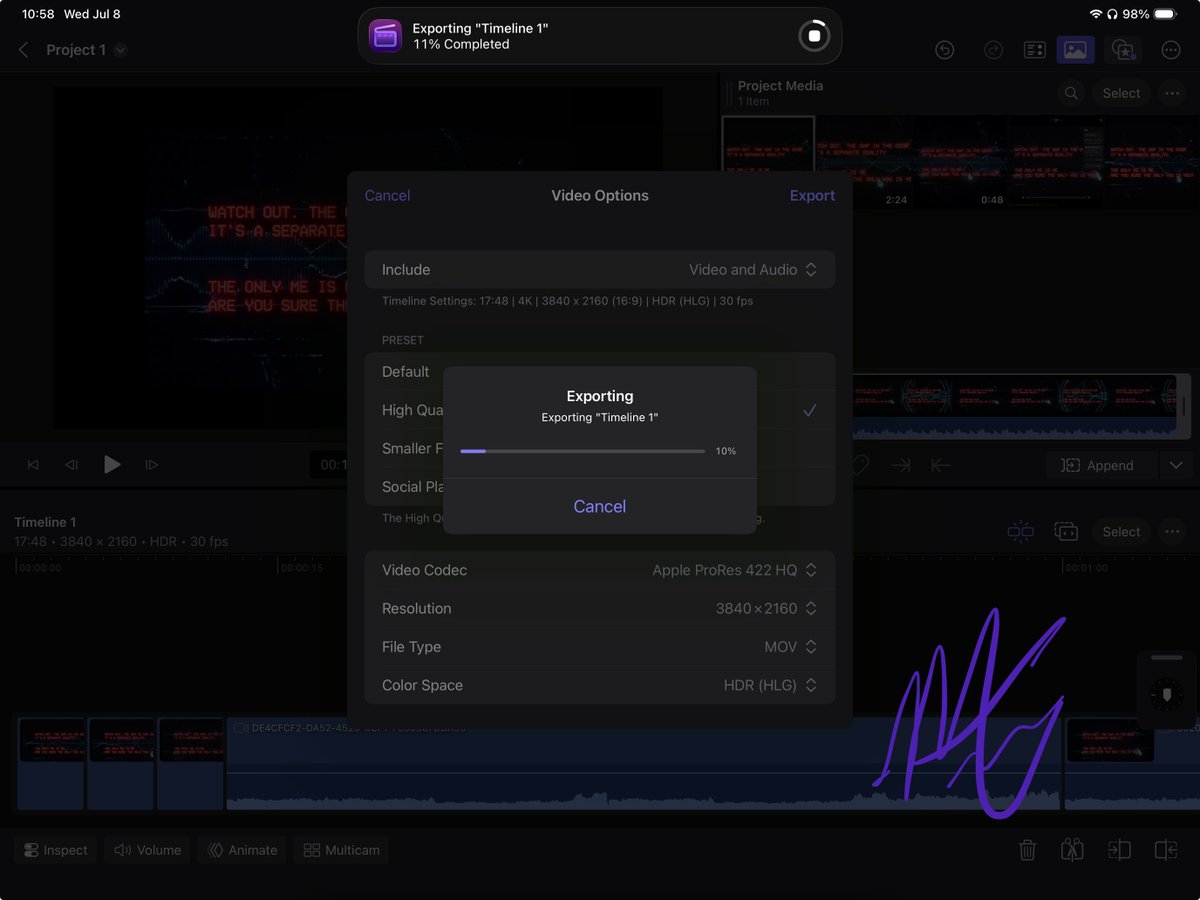Screen dimensions: 1200x900
Task: Open the Animate tab
Action: coord(241,850)
